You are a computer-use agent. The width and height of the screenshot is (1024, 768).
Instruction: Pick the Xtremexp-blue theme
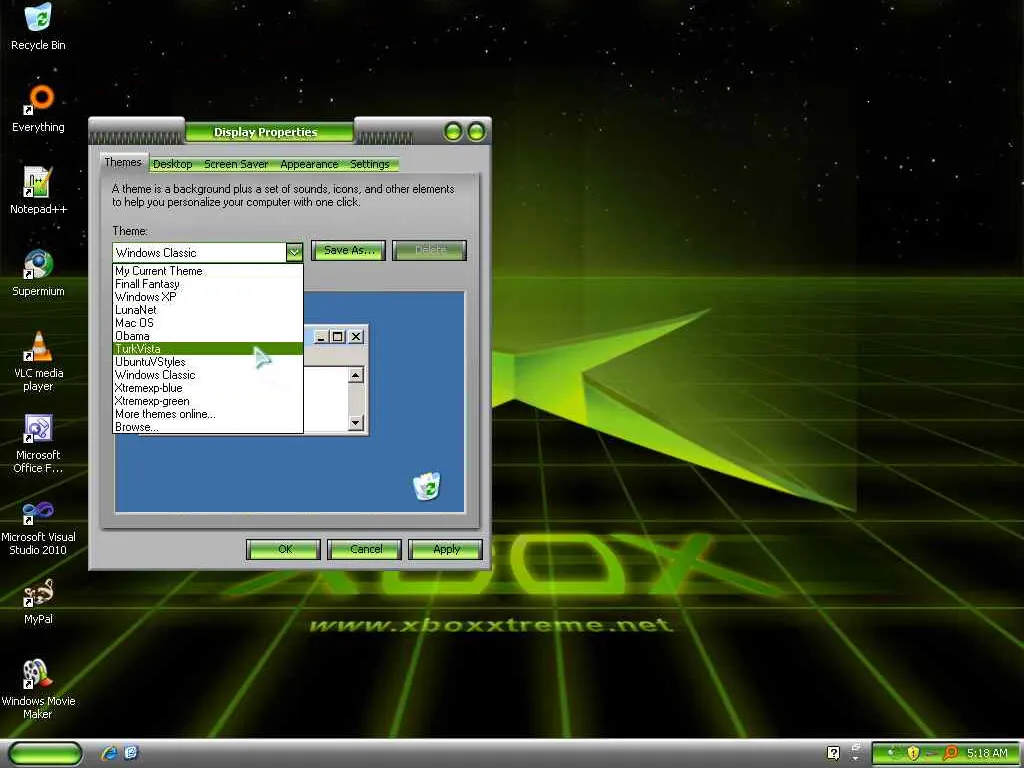[x=208, y=388]
